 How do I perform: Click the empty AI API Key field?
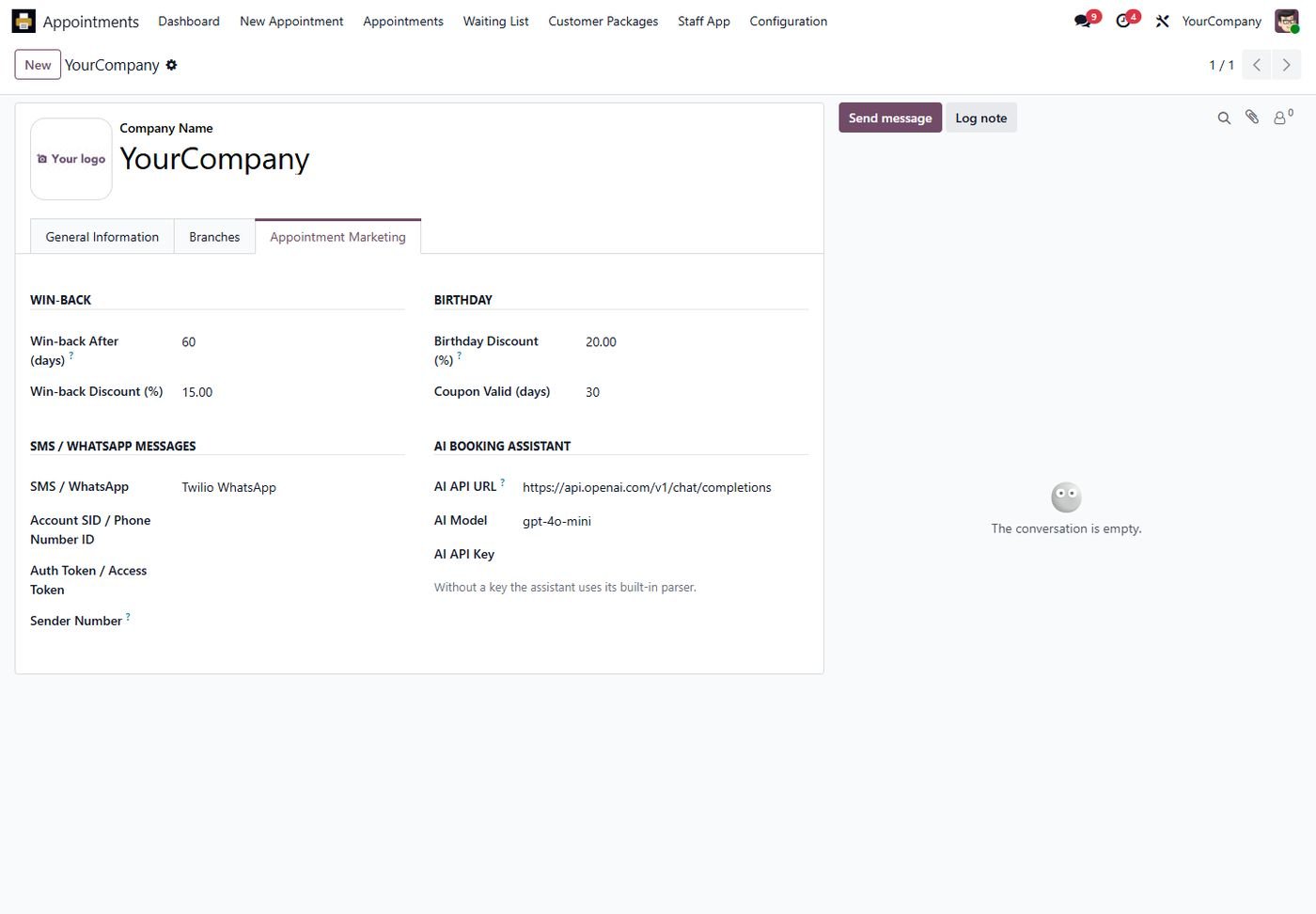[665, 555]
